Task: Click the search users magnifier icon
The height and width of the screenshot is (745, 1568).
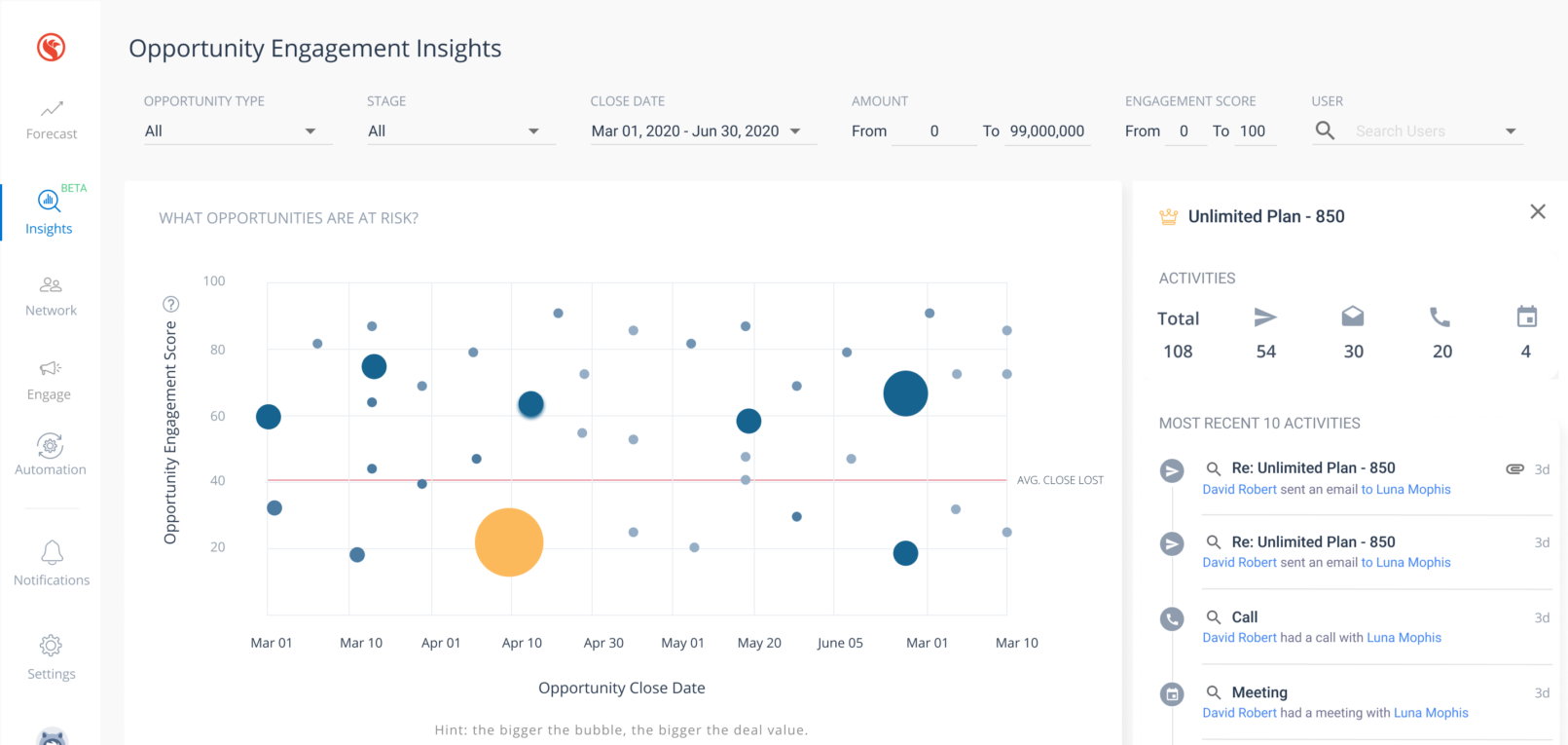Action: click(x=1325, y=130)
